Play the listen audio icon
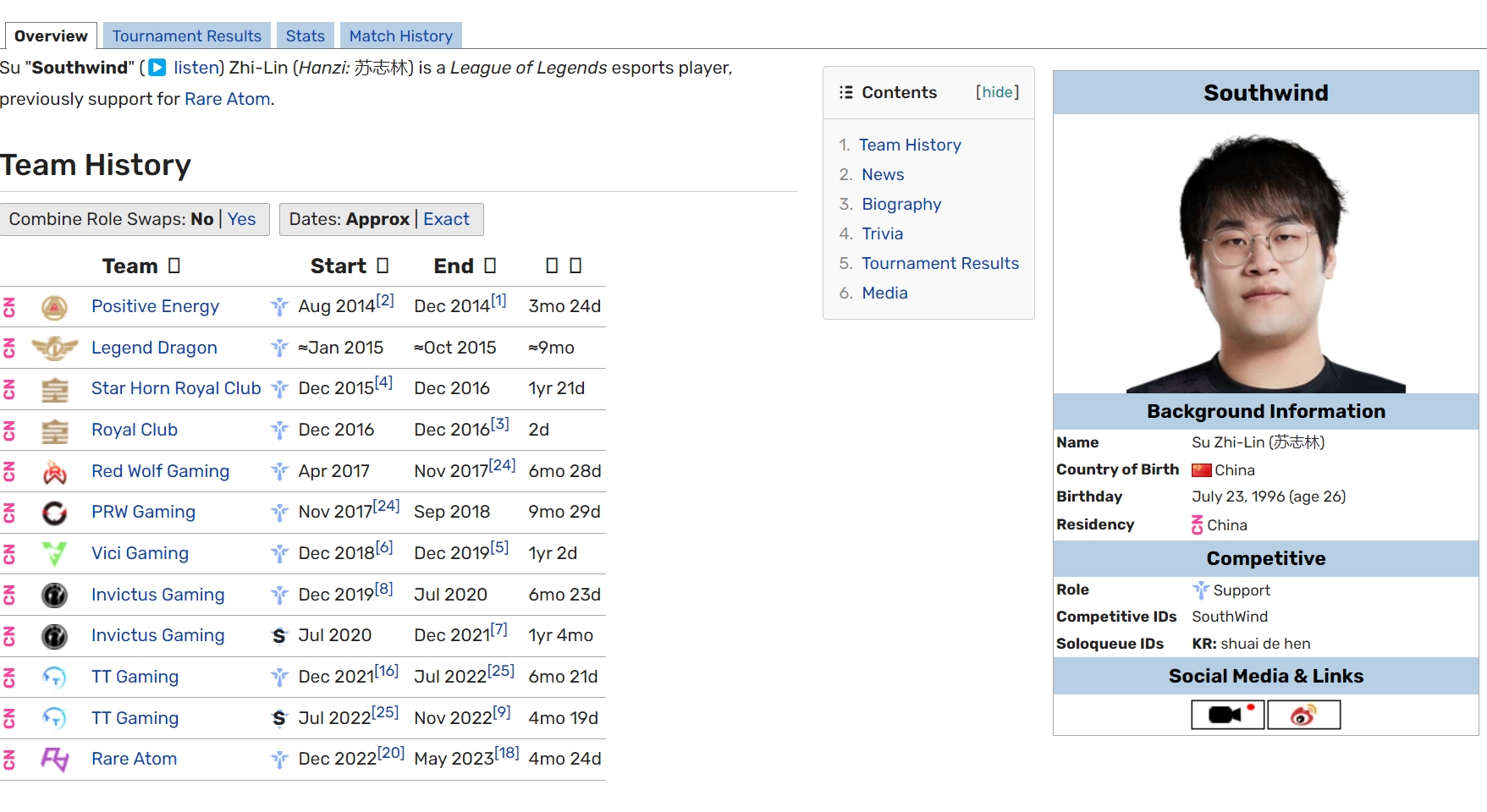The height and width of the screenshot is (812, 1487). click(157, 68)
